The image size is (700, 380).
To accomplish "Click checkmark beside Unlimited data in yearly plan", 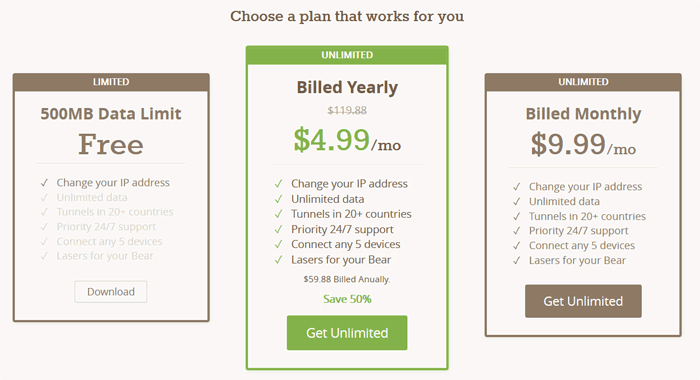I will pyautogui.click(x=279, y=199).
